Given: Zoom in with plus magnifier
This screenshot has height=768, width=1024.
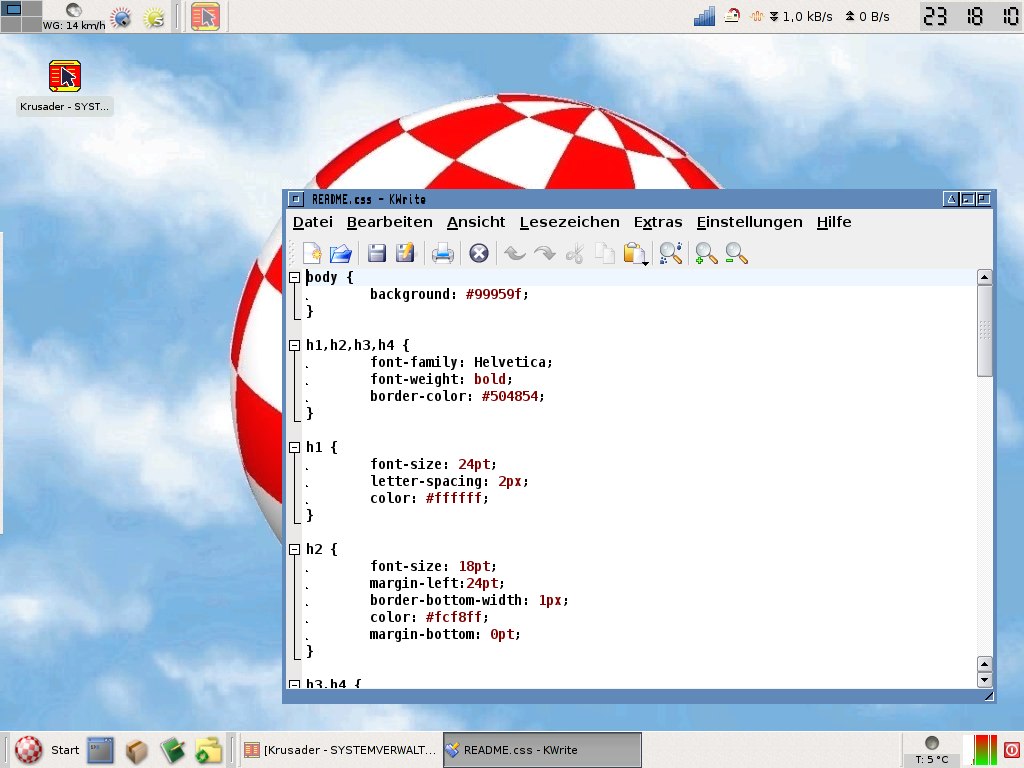Looking at the screenshot, I should (706, 253).
